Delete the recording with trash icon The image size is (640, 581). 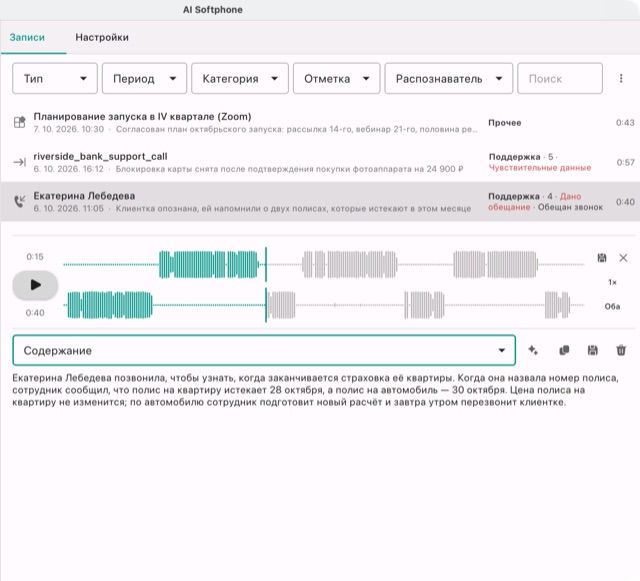[621, 350]
